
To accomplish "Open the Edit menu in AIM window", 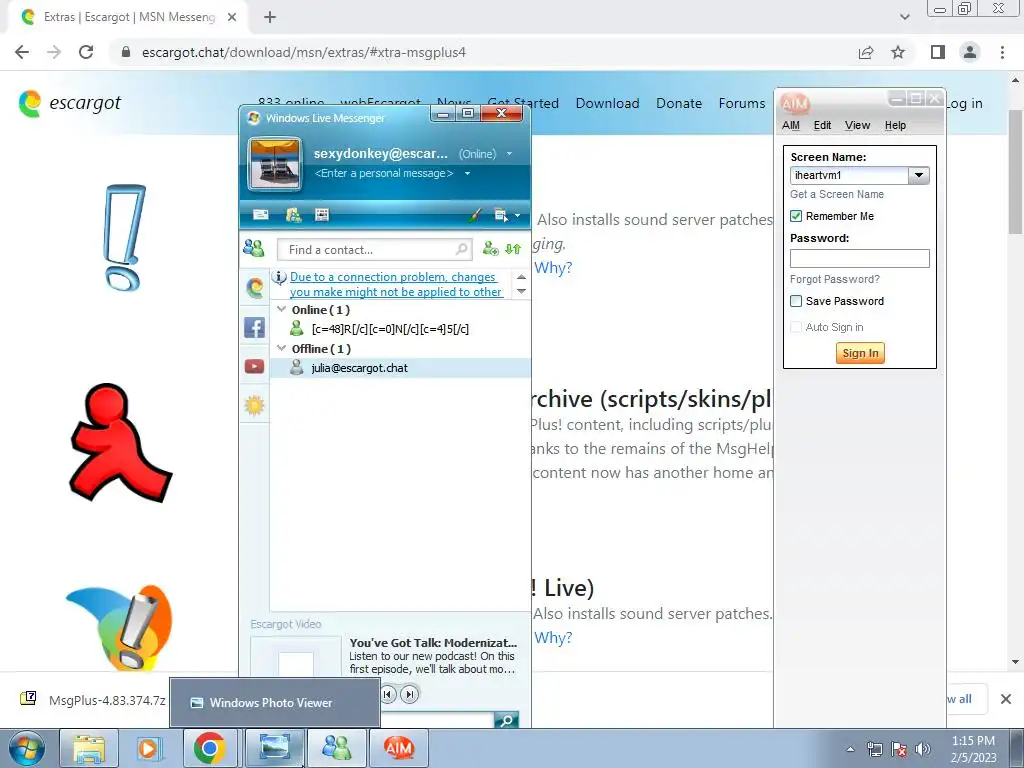I will [822, 125].
